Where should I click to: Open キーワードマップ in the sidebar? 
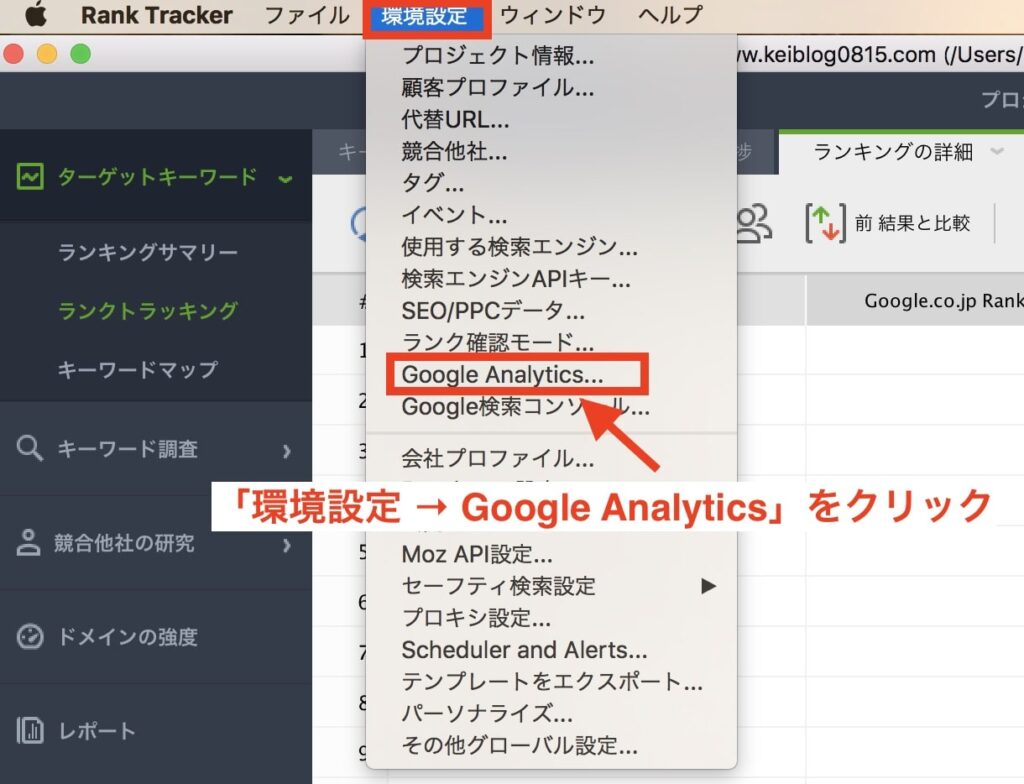(x=137, y=370)
